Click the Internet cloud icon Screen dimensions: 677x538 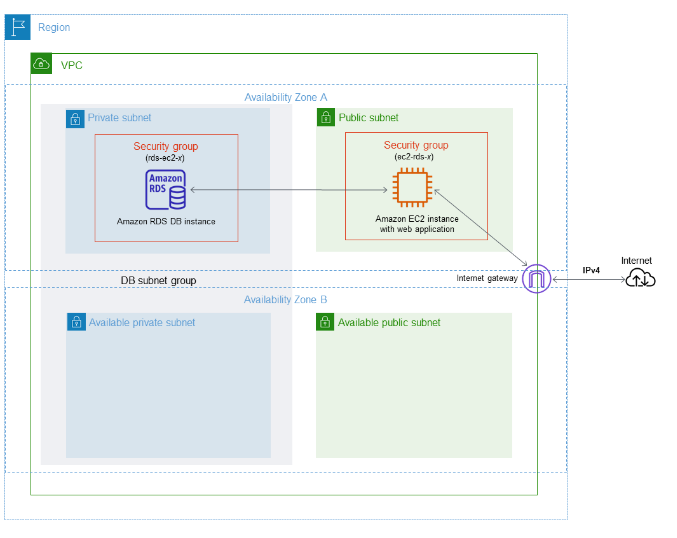click(x=640, y=278)
